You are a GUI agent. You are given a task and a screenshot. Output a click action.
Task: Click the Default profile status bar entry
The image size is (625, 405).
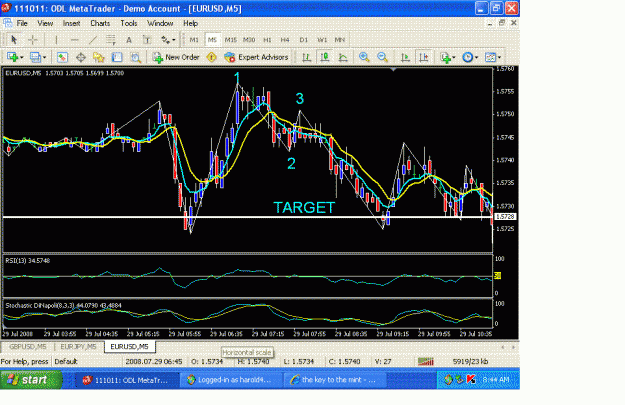(66, 362)
